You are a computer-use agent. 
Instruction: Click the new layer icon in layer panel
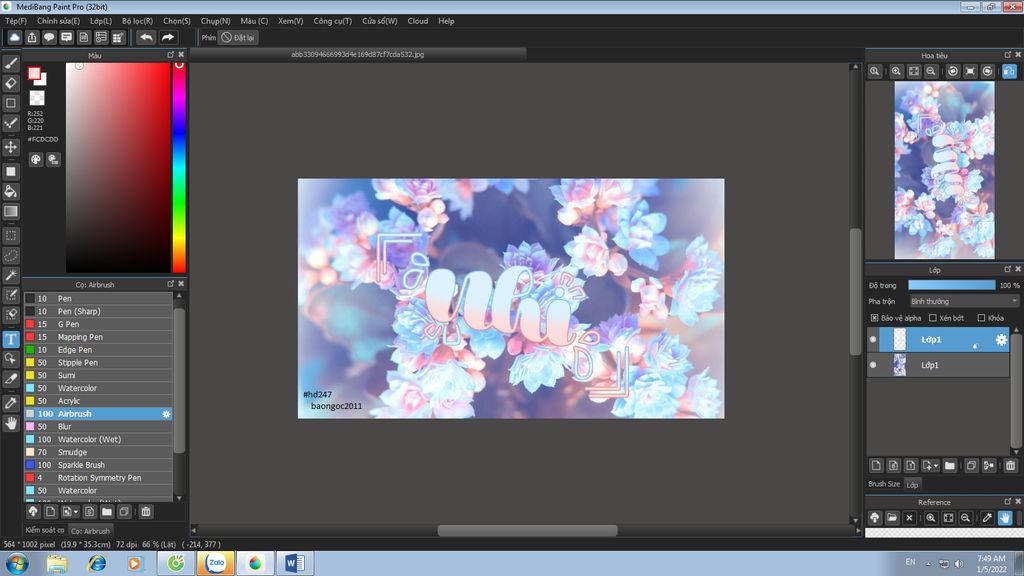pyautogui.click(x=876, y=465)
